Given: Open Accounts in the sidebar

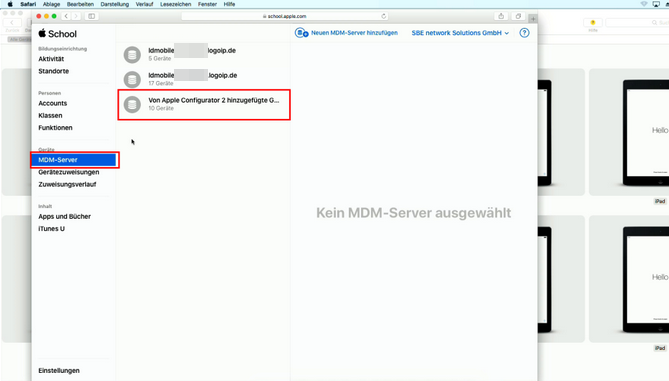Looking at the screenshot, I should point(52,103).
